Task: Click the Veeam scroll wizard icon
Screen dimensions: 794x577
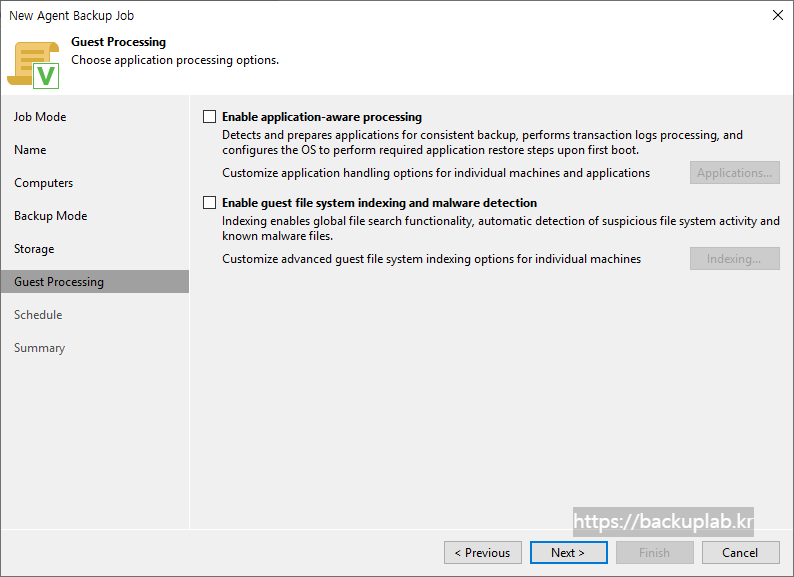Action: [33, 65]
